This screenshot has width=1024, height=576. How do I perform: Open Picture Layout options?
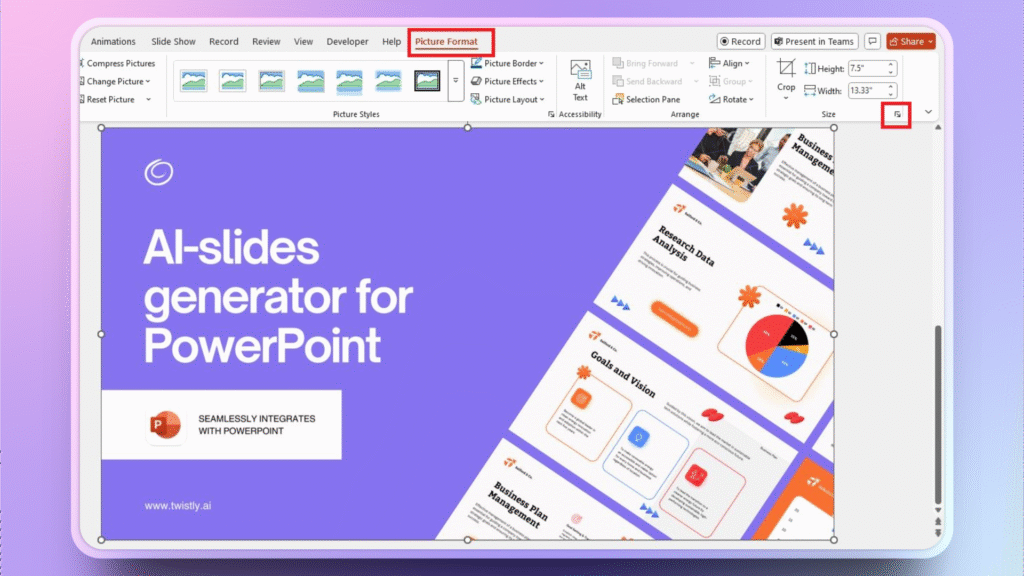tap(508, 99)
